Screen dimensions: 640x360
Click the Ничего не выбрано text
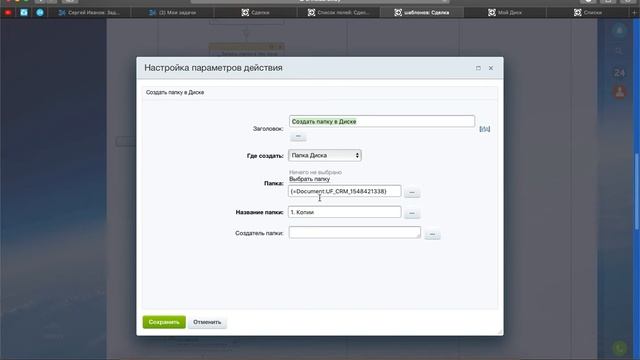(315, 172)
